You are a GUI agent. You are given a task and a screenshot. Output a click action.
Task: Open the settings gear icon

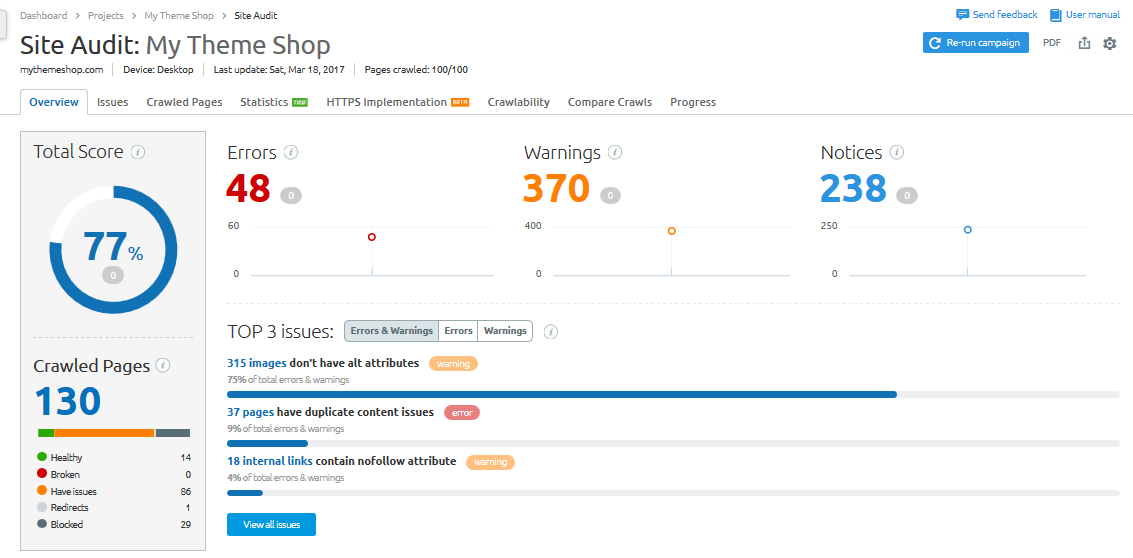[1109, 43]
